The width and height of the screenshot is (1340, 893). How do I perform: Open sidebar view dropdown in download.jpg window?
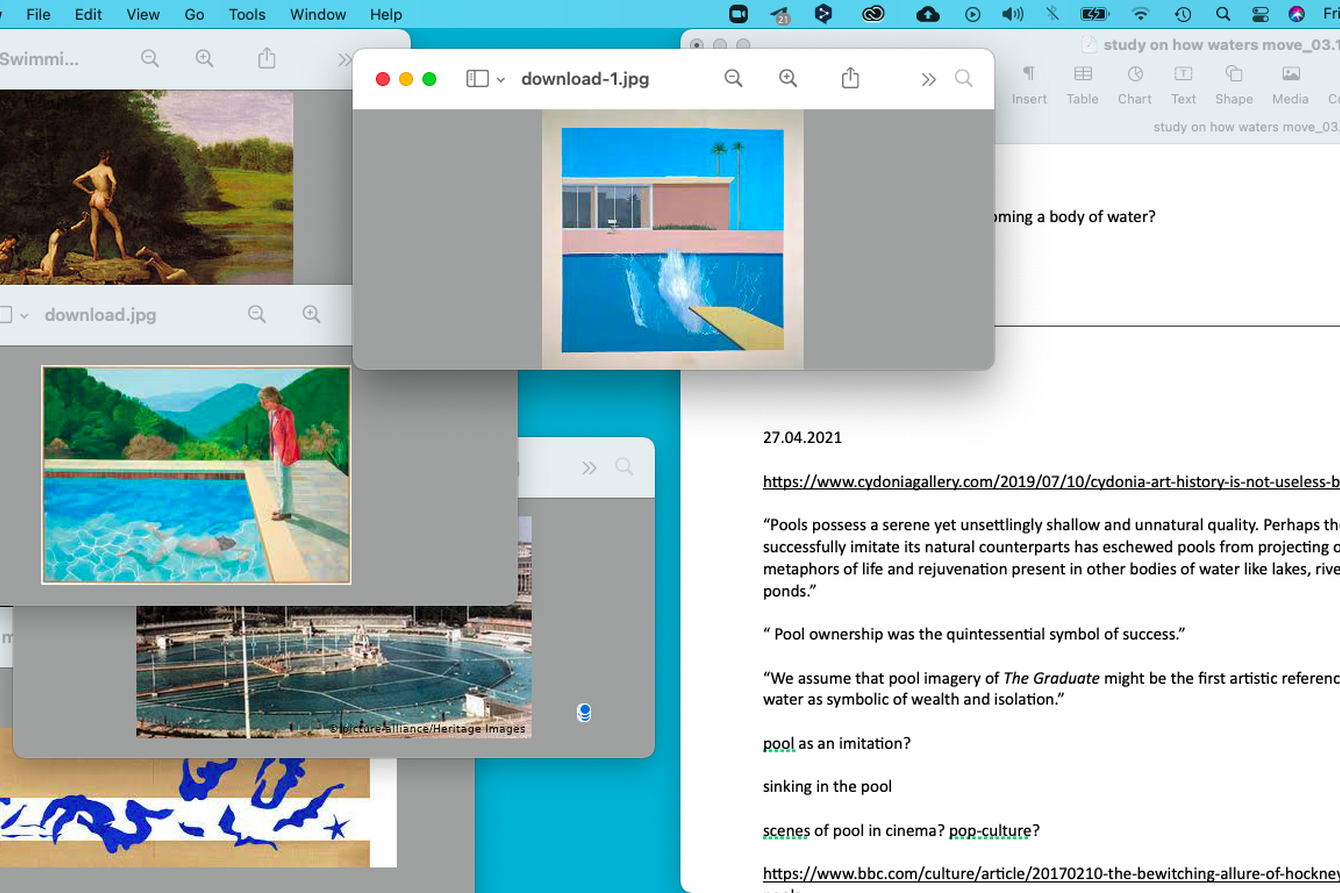(24, 315)
